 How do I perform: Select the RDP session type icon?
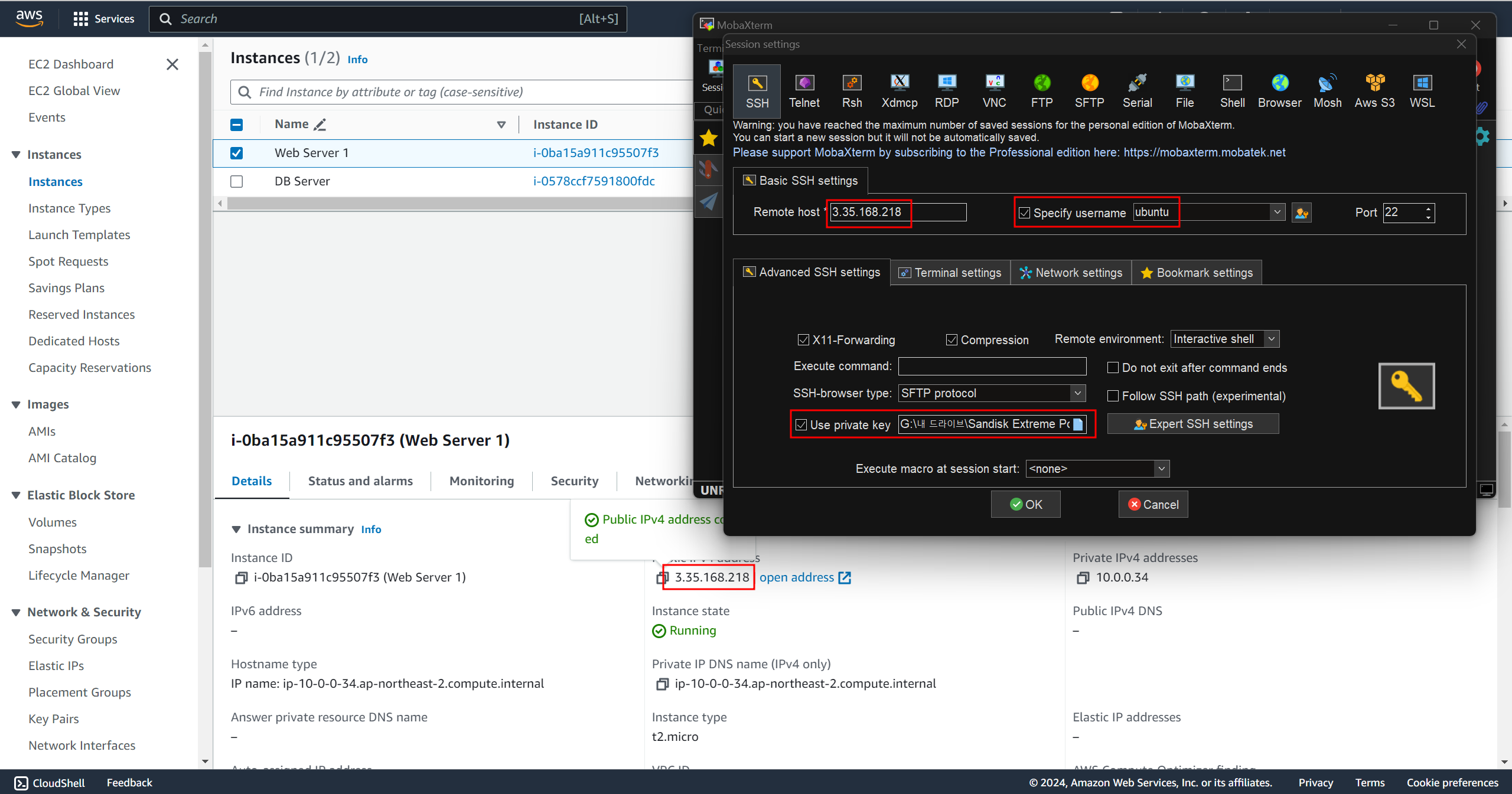[x=947, y=90]
